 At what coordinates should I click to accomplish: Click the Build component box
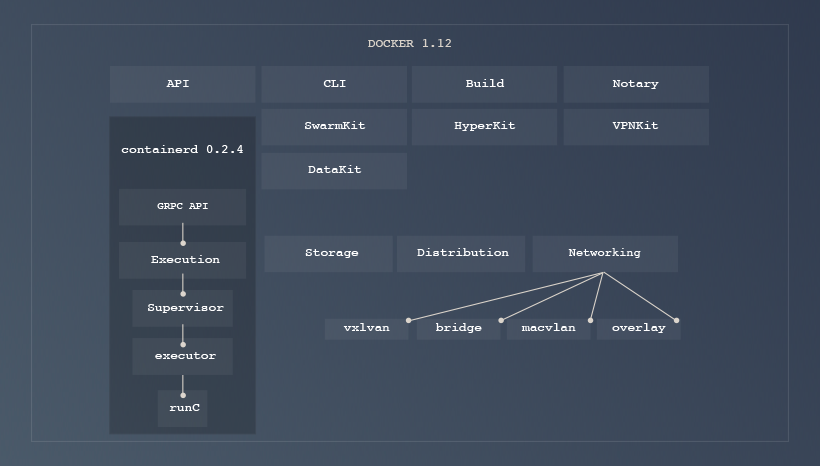pyautogui.click(x=484, y=84)
